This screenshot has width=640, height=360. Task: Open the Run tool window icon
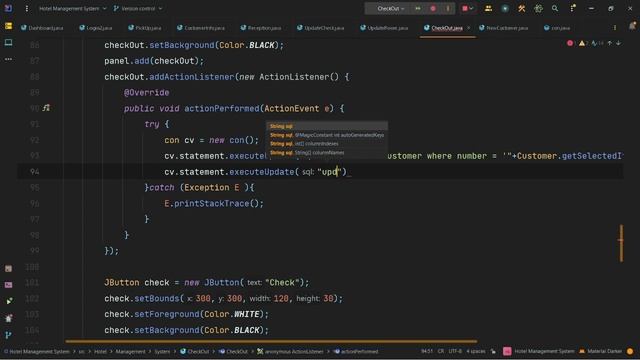tap(9, 301)
